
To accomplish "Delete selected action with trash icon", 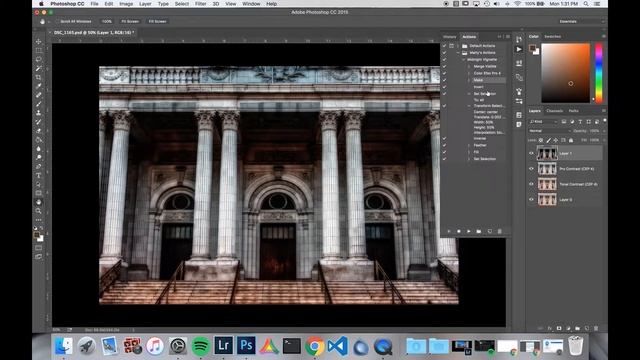I will click(500, 231).
